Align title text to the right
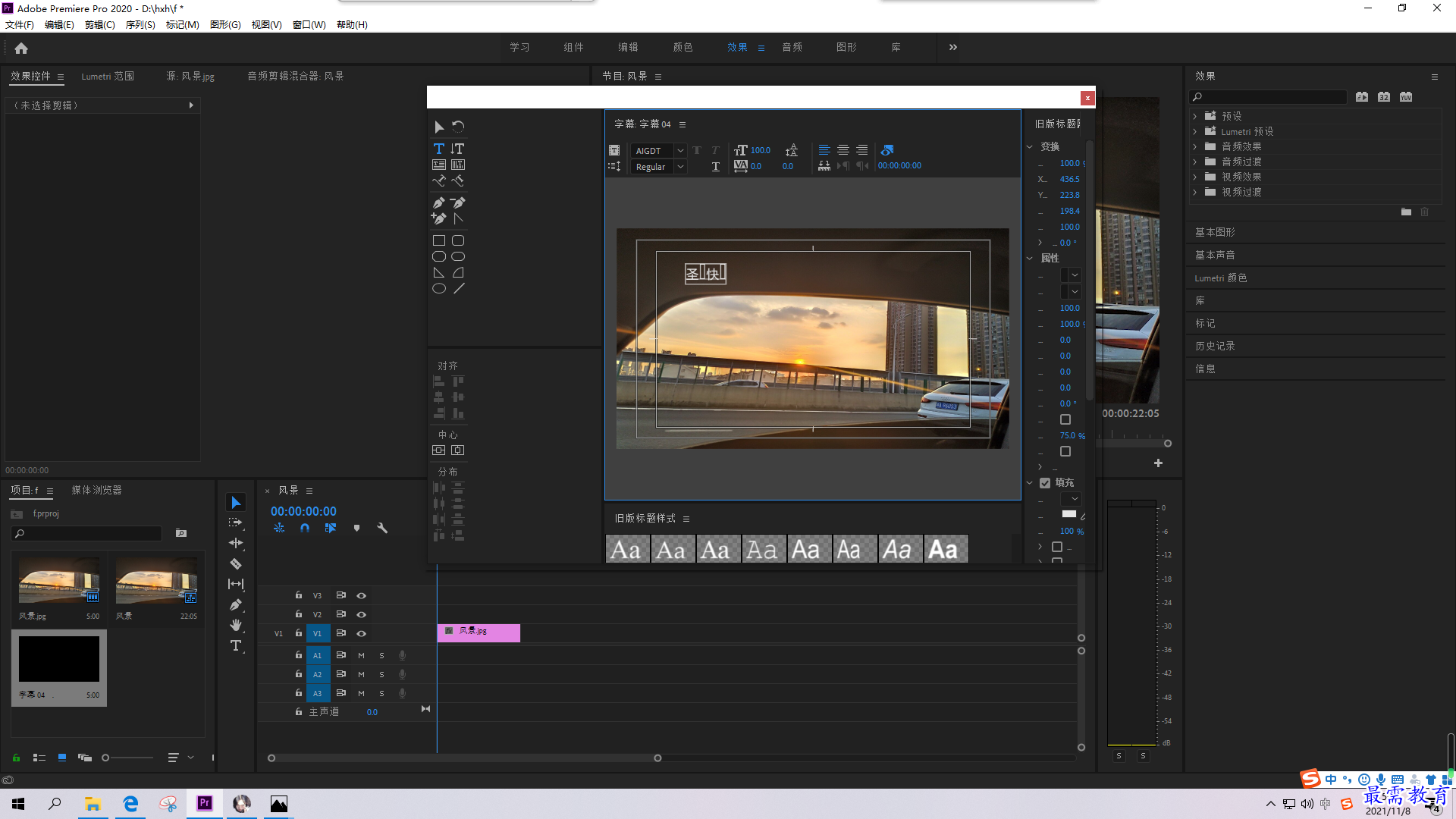Image resolution: width=1456 pixels, height=819 pixels. (862, 150)
